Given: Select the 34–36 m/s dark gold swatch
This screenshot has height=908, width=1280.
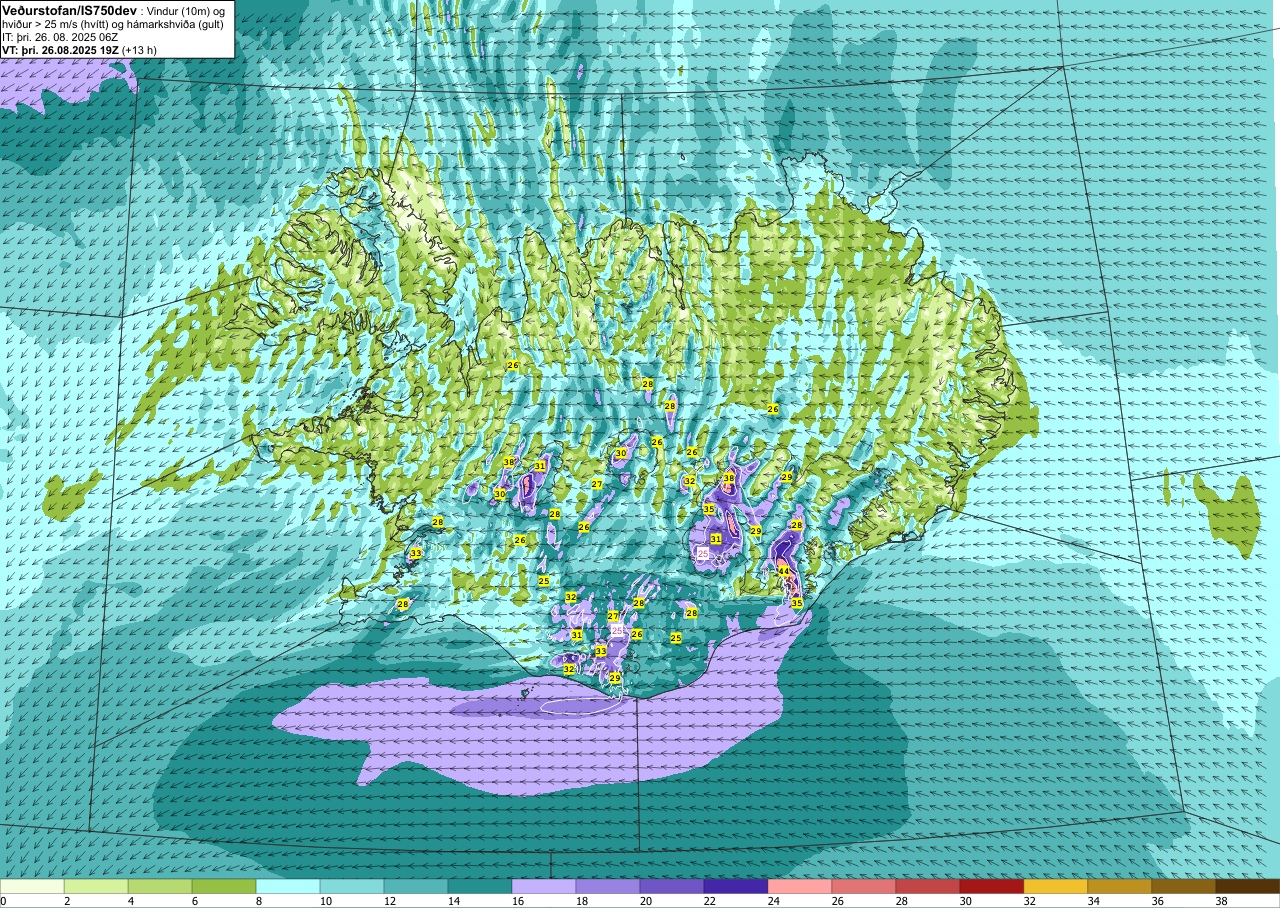Looking at the screenshot, I should [x=1120, y=886].
